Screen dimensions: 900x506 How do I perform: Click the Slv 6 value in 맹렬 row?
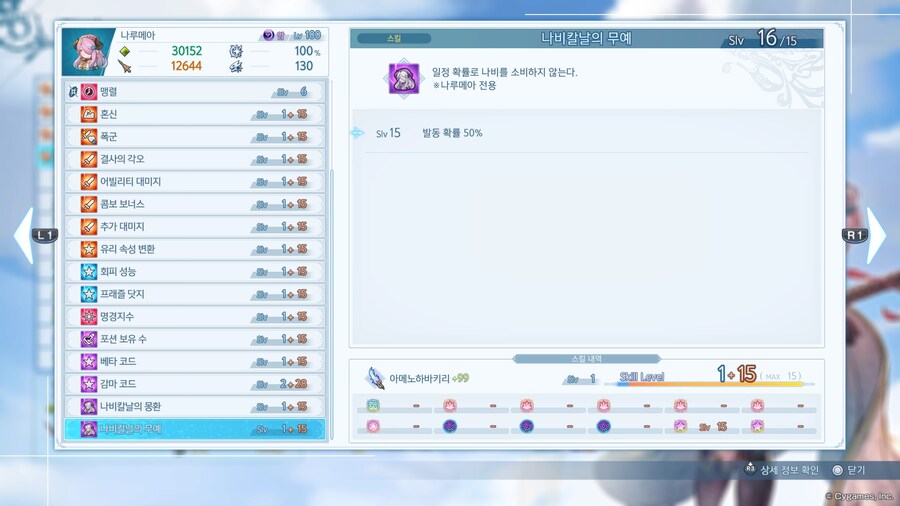point(292,92)
